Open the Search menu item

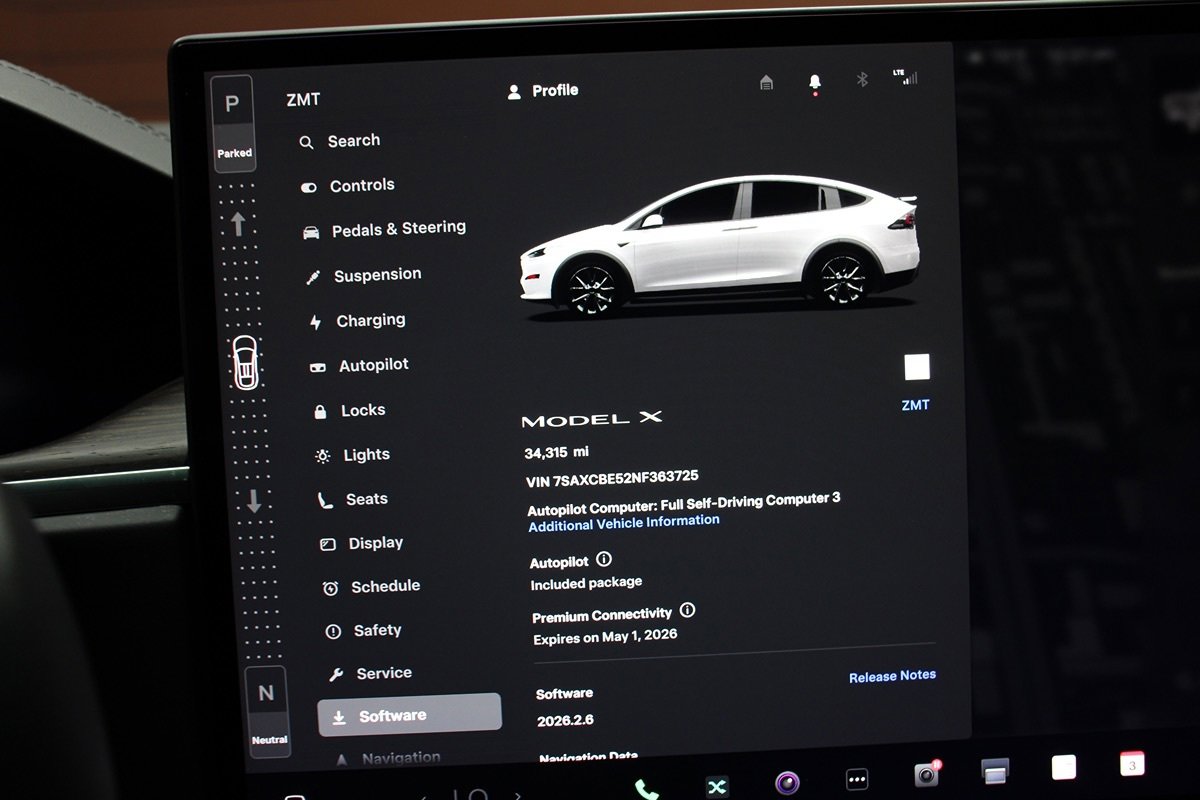[339, 142]
